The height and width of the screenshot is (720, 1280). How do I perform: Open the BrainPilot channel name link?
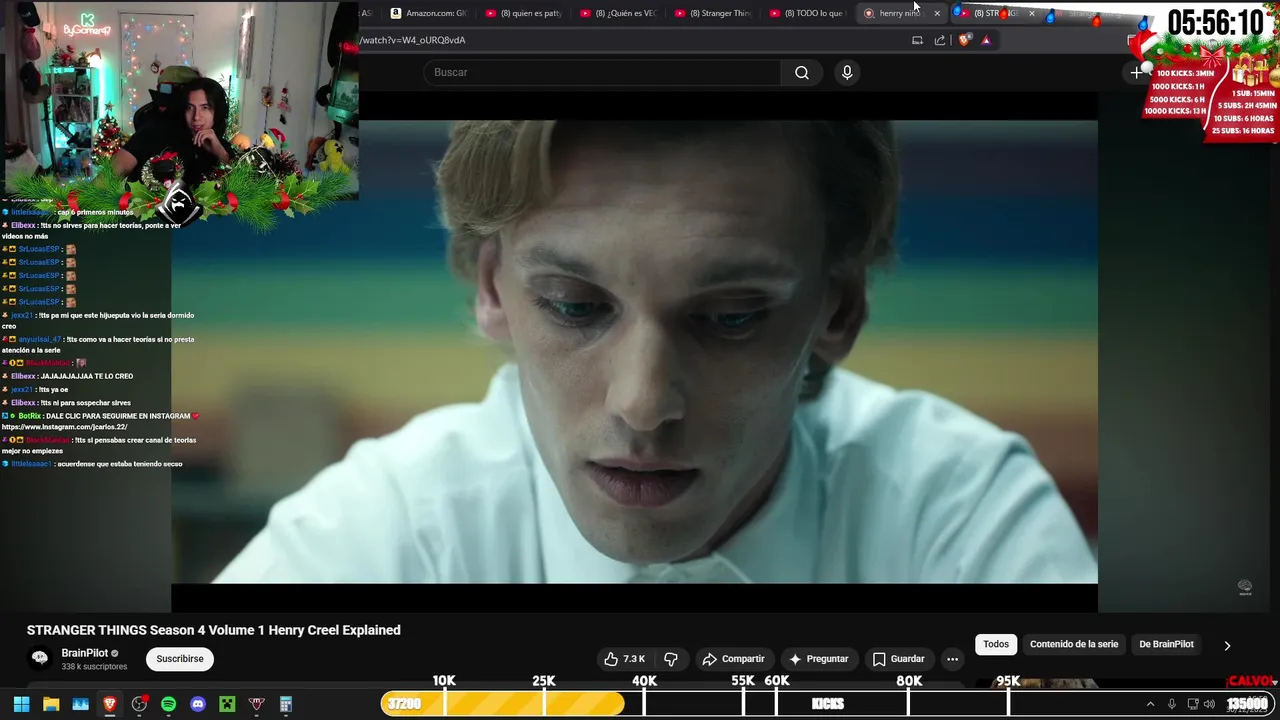click(85, 653)
